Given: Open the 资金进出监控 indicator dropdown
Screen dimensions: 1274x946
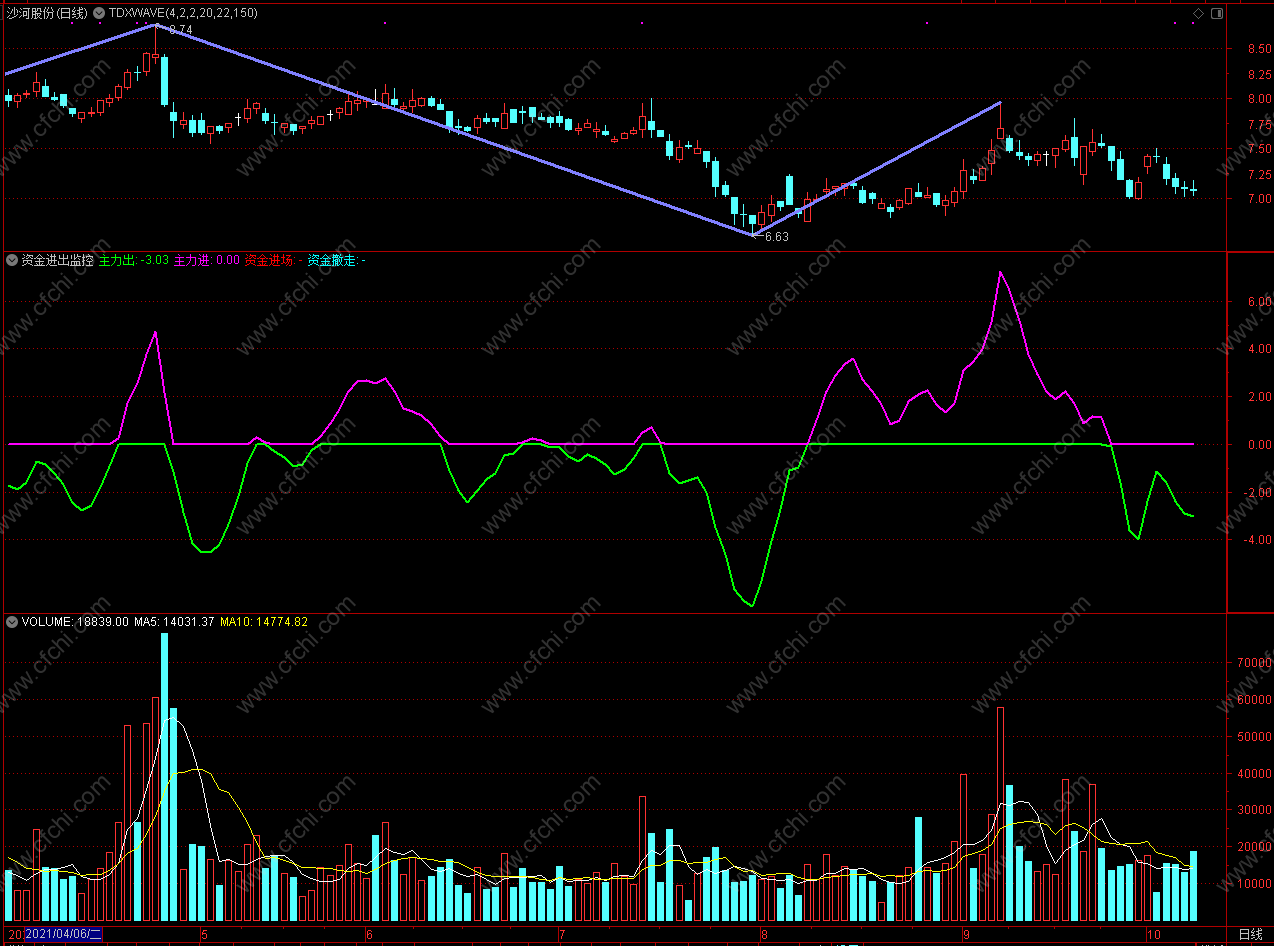Looking at the screenshot, I should click(12, 260).
